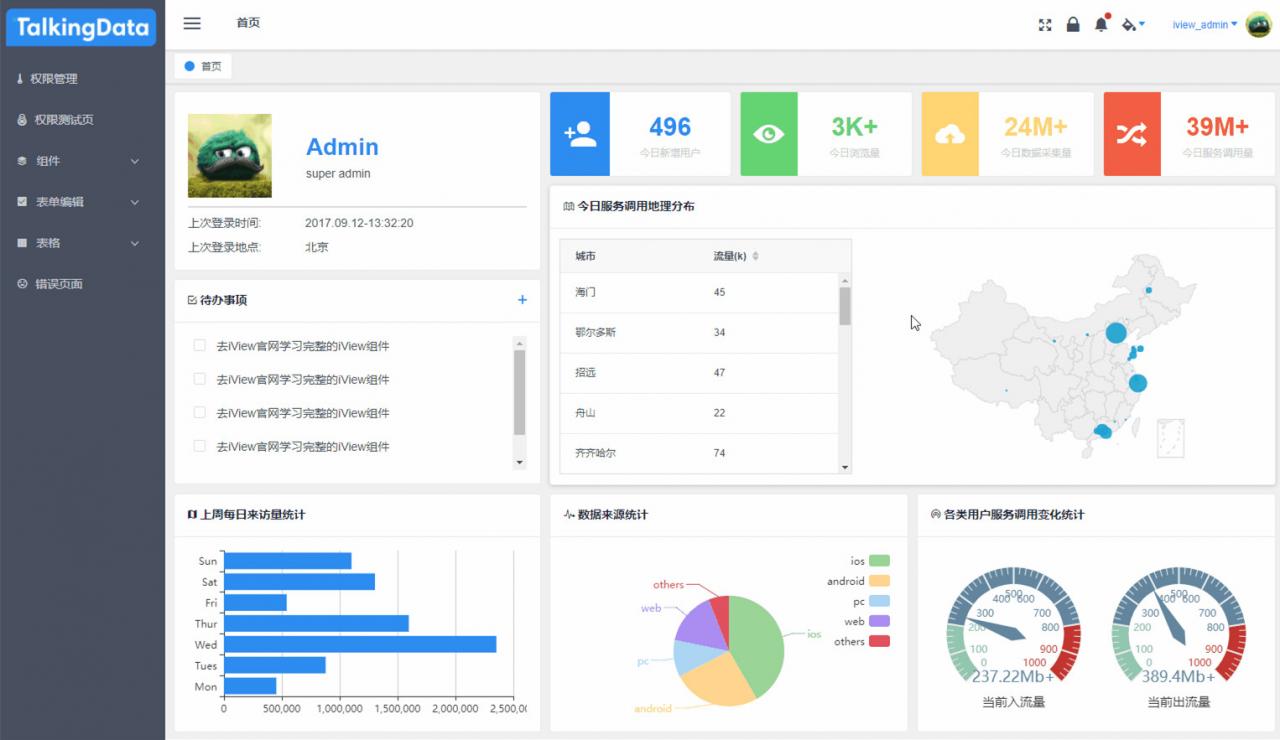Click the eye icon on the views card
Image resolution: width=1280 pixels, height=740 pixels.
[768, 133]
